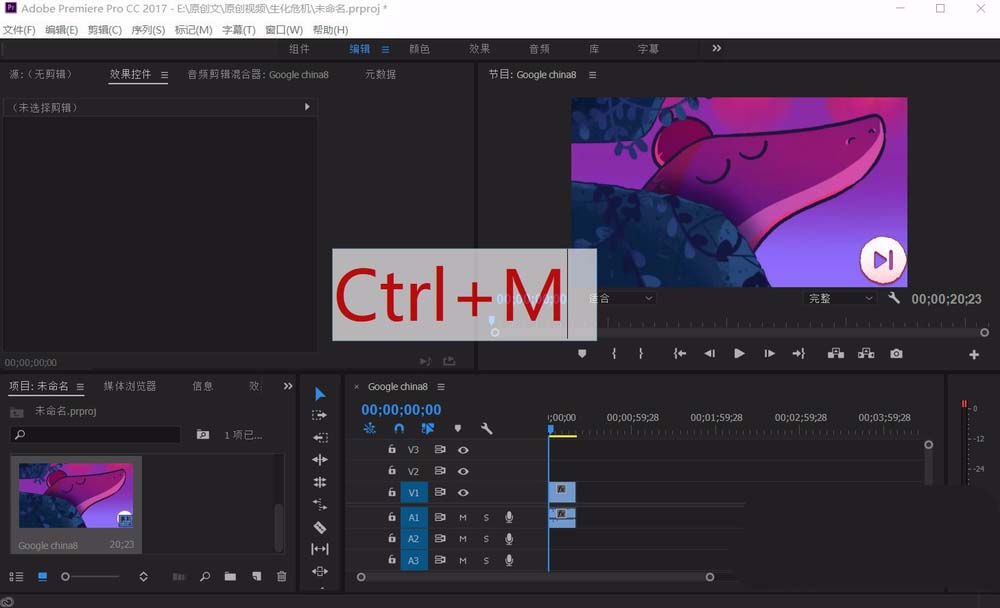
Task: Step forward one frame
Action: click(x=770, y=353)
